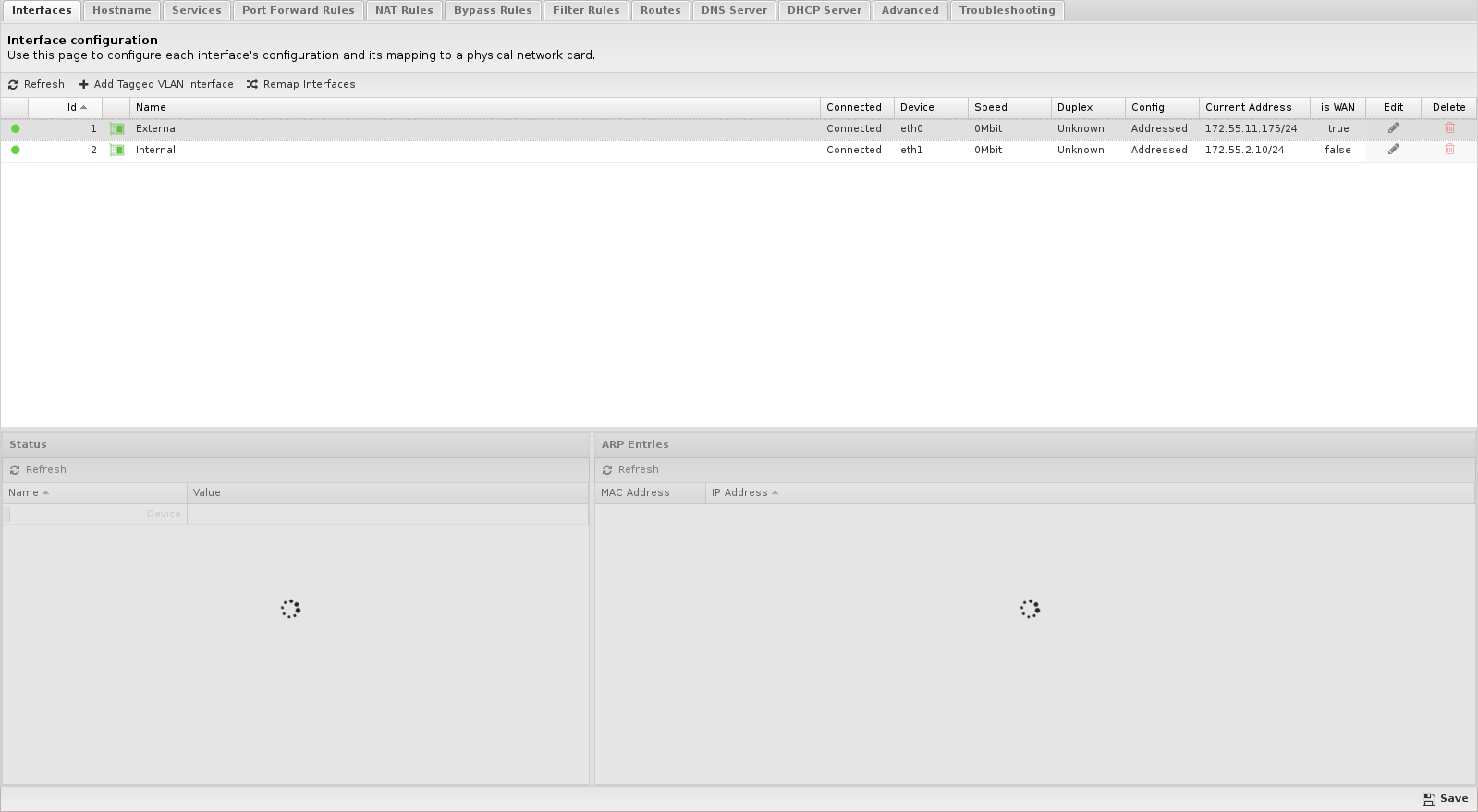Image resolution: width=1478 pixels, height=812 pixels.
Task: Click the green status dot for Internal
Action: (x=15, y=150)
